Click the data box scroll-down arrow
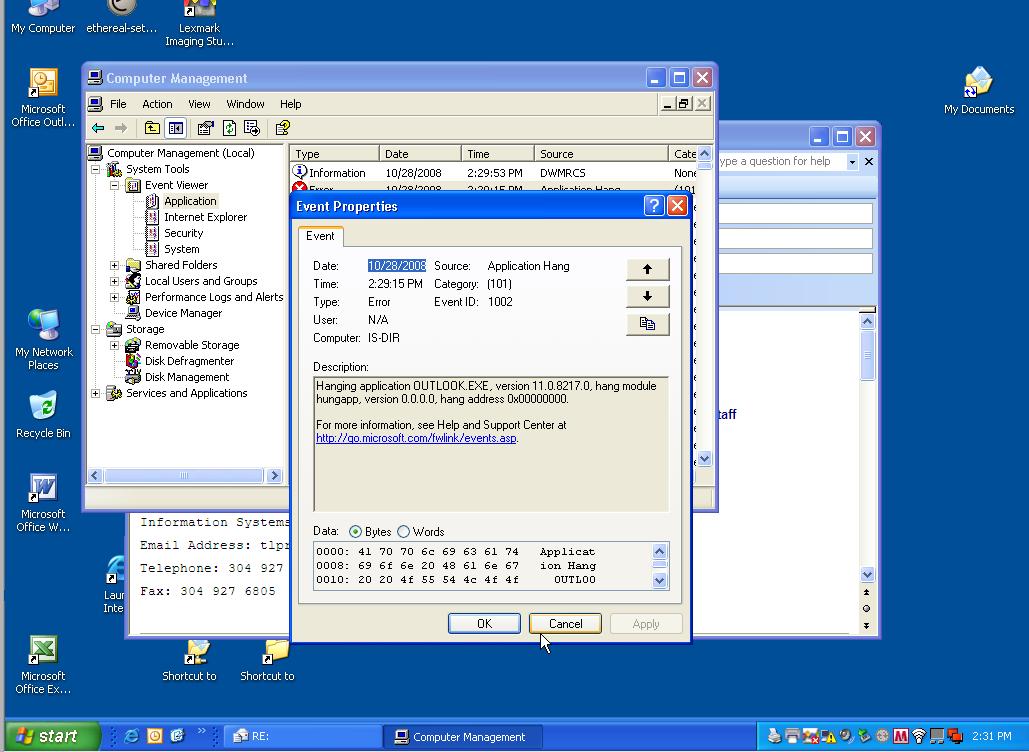 pyautogui.click(x=660, y=580)
